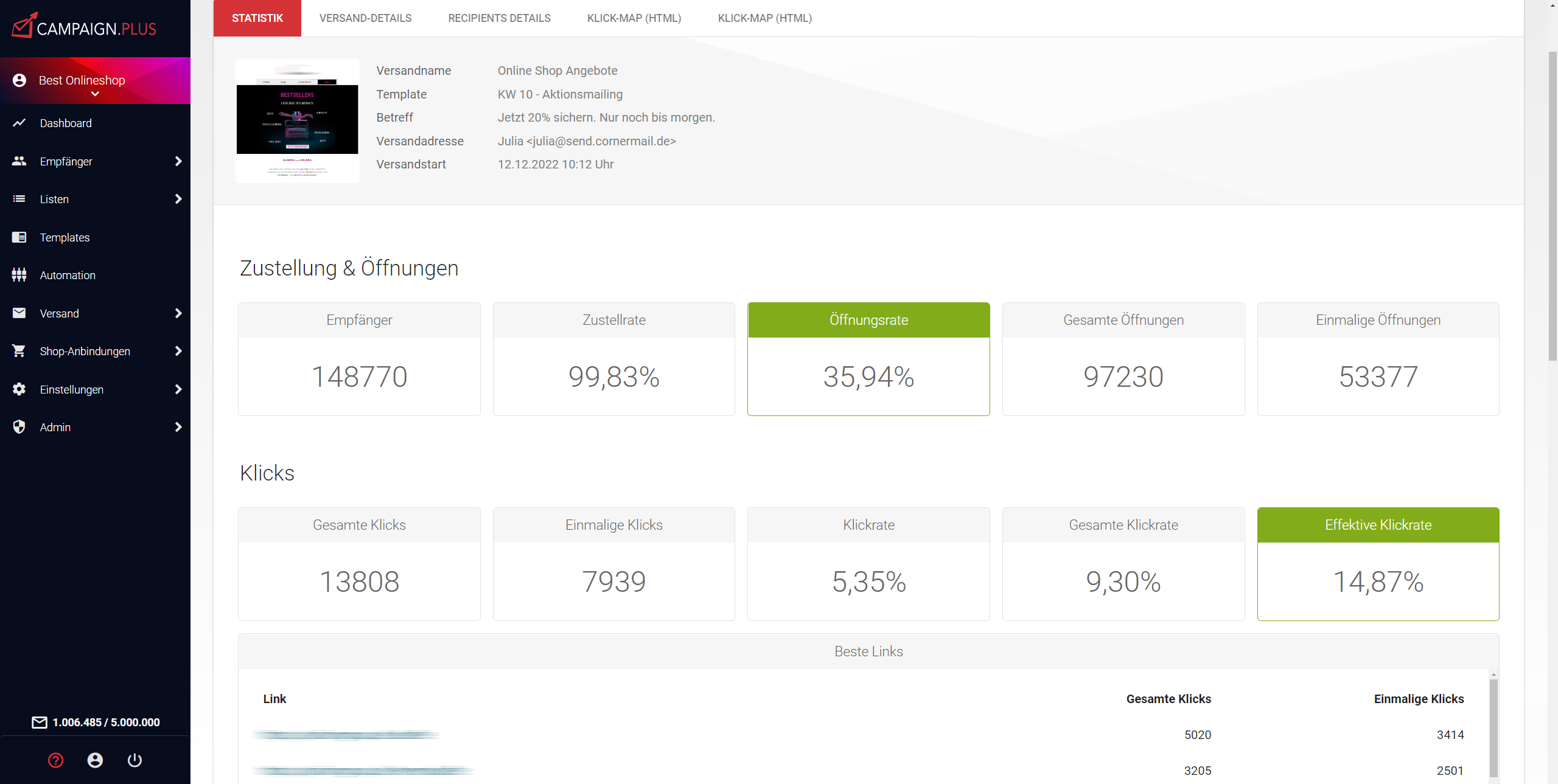Select the Einmalige Öffnungen card value 53377
The width and height of the screenshot is (1558, 784).
(1378, 376)
